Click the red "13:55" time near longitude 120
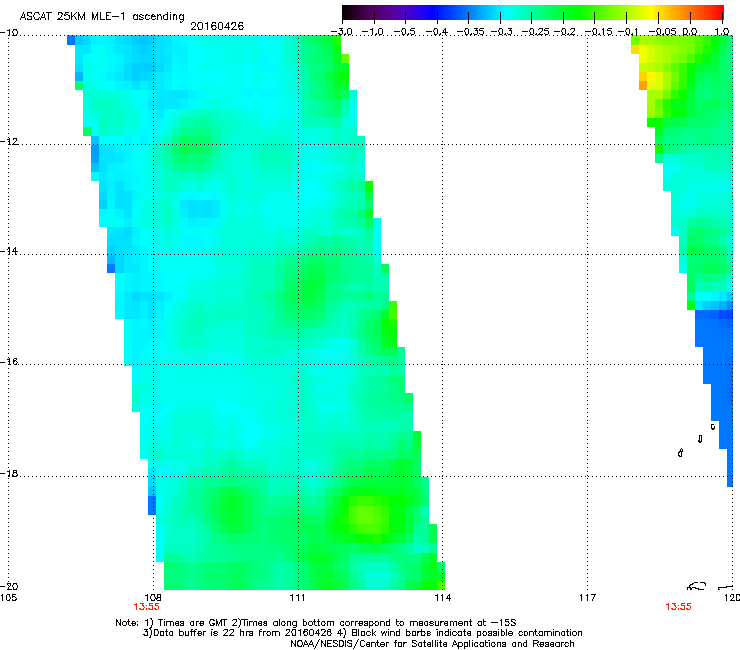 coord(679,607)
